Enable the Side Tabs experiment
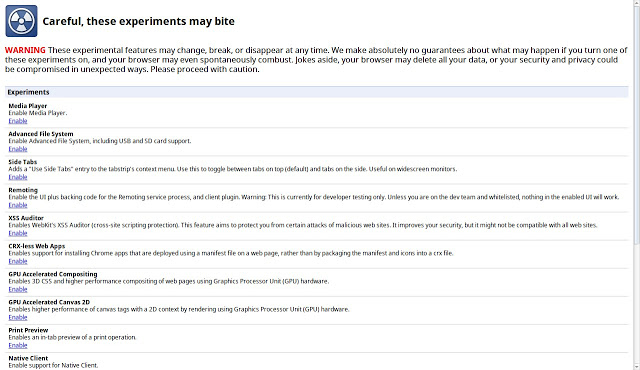640x370 pixels. [x=18, y=177]
